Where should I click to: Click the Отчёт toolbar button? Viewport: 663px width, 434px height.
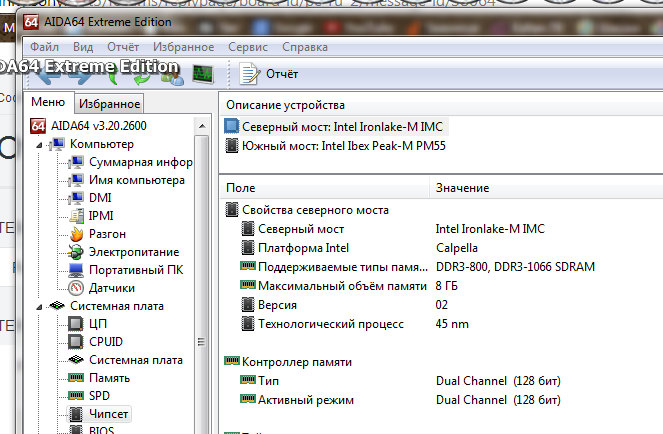pos(270,73)
